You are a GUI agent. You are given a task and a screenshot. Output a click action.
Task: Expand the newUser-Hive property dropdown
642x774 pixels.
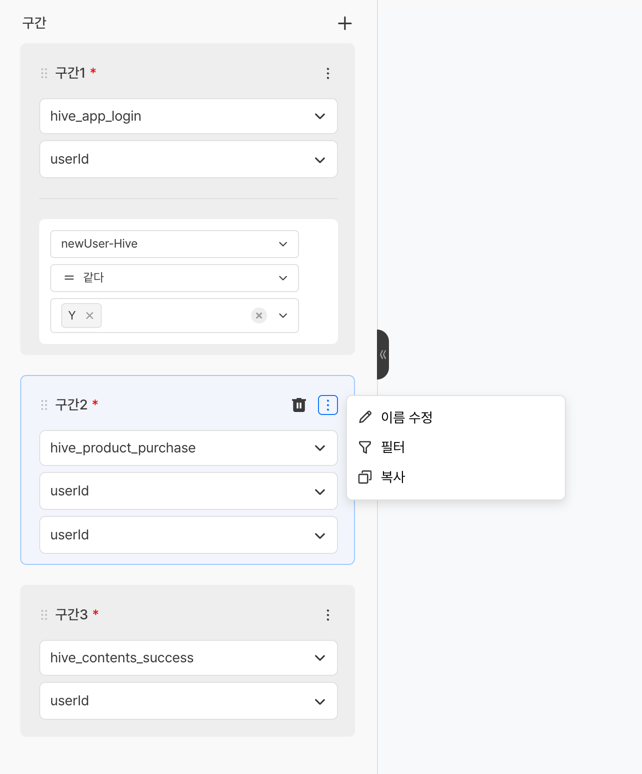coord(174,244)
